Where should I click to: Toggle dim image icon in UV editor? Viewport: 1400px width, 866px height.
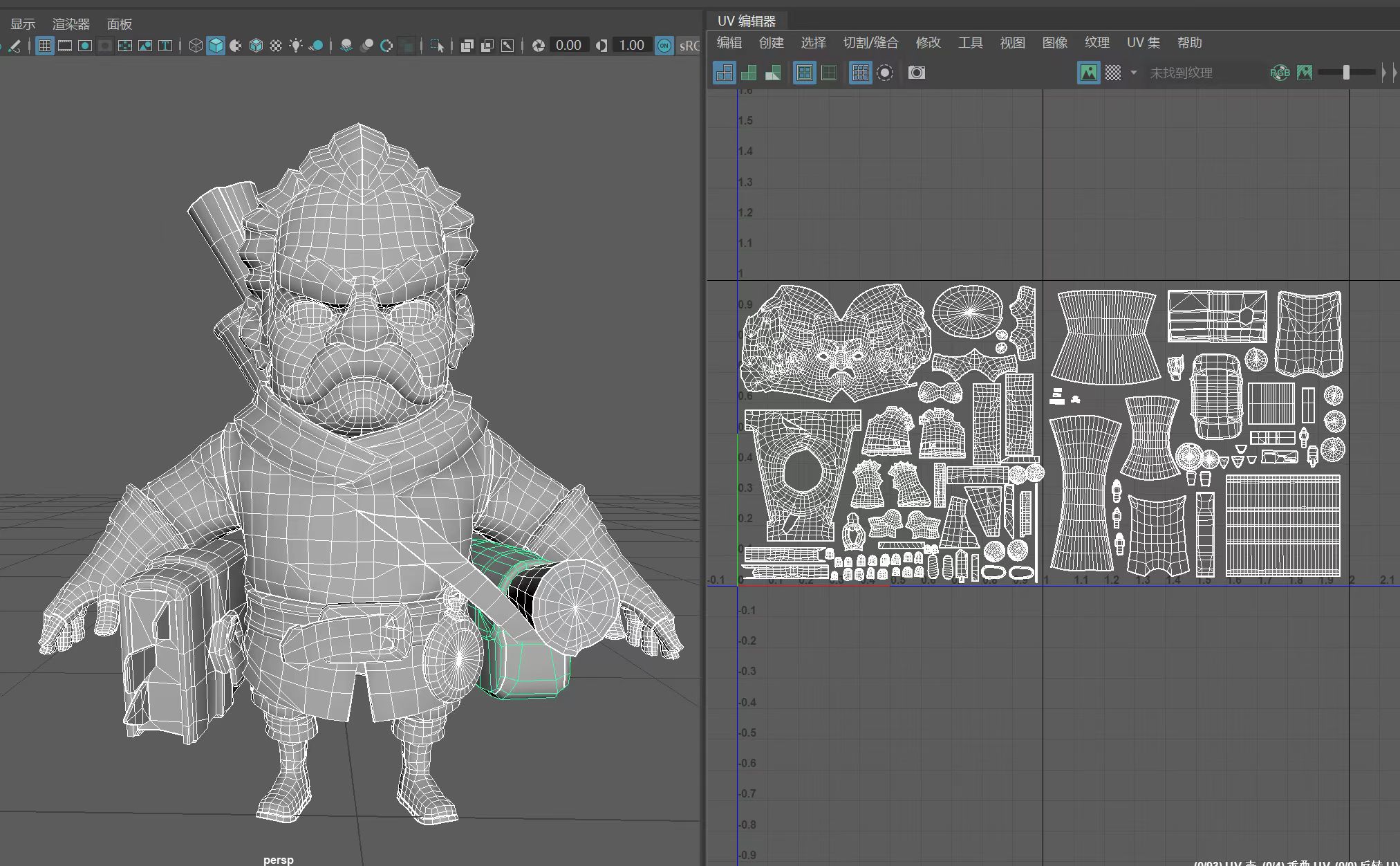tap(1305, 73)
